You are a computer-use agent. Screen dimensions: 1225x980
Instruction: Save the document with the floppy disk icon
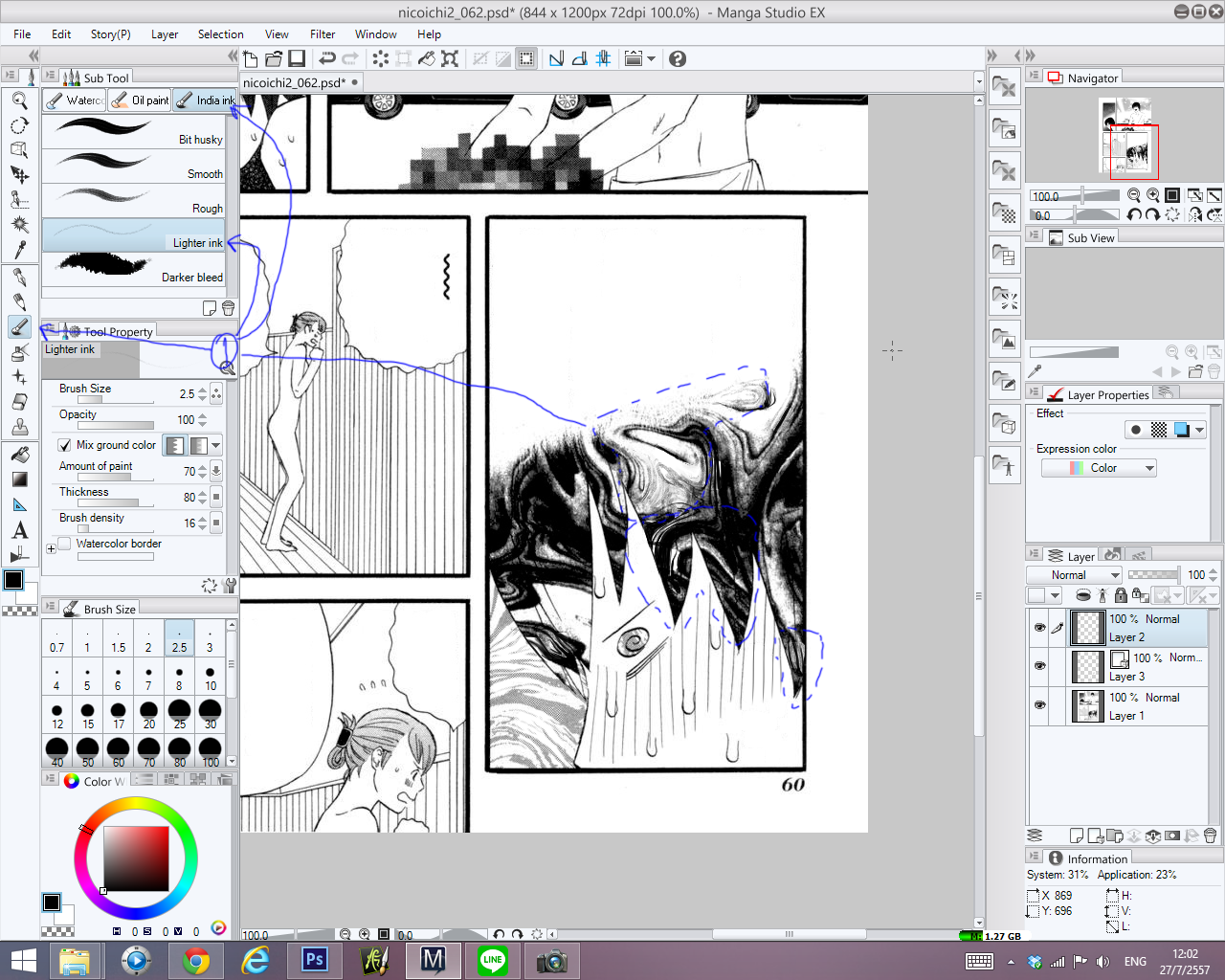click(297, 59)
